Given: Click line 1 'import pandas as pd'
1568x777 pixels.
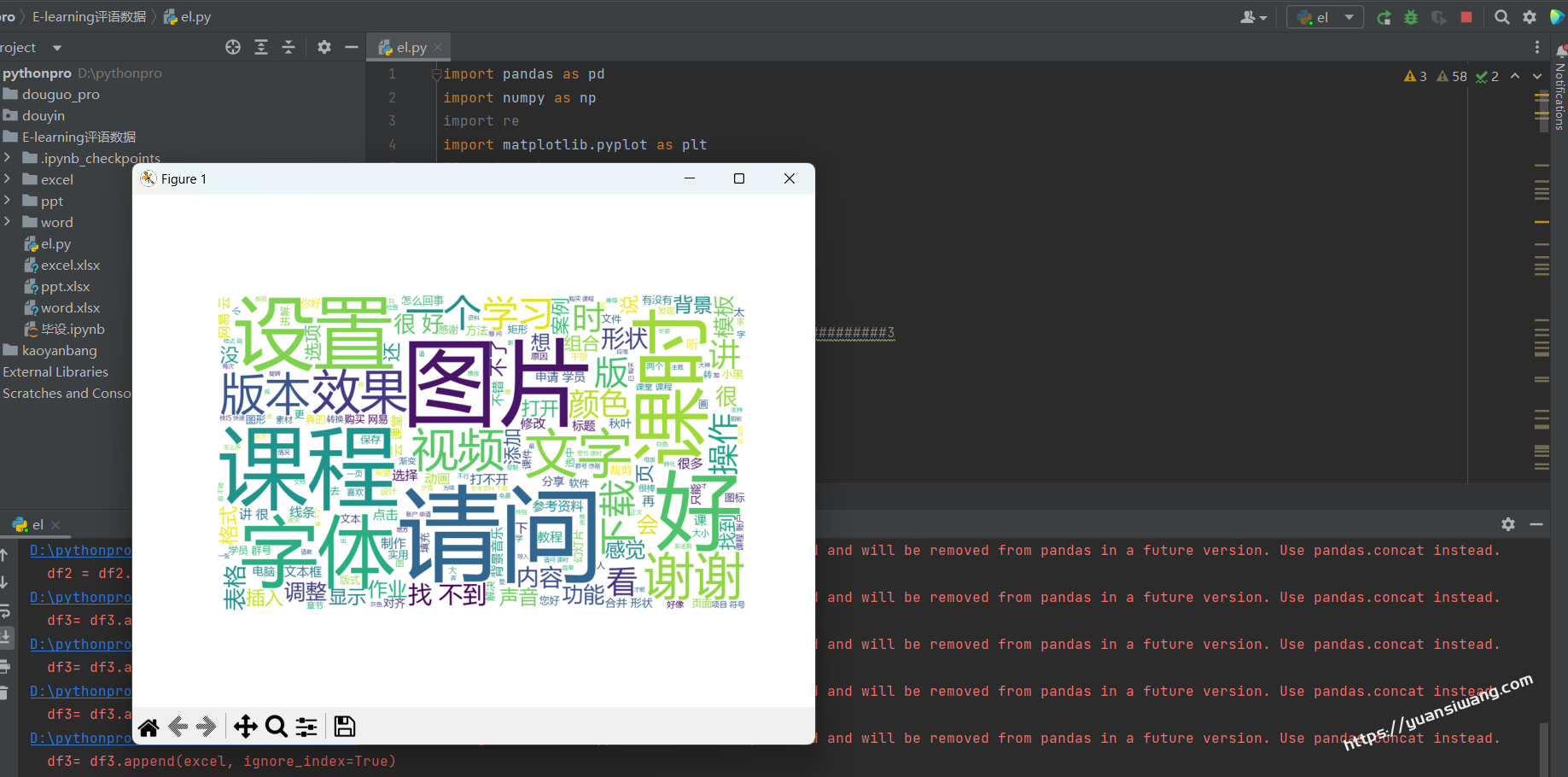Looking at the screenshot, I should coord(523,74).
